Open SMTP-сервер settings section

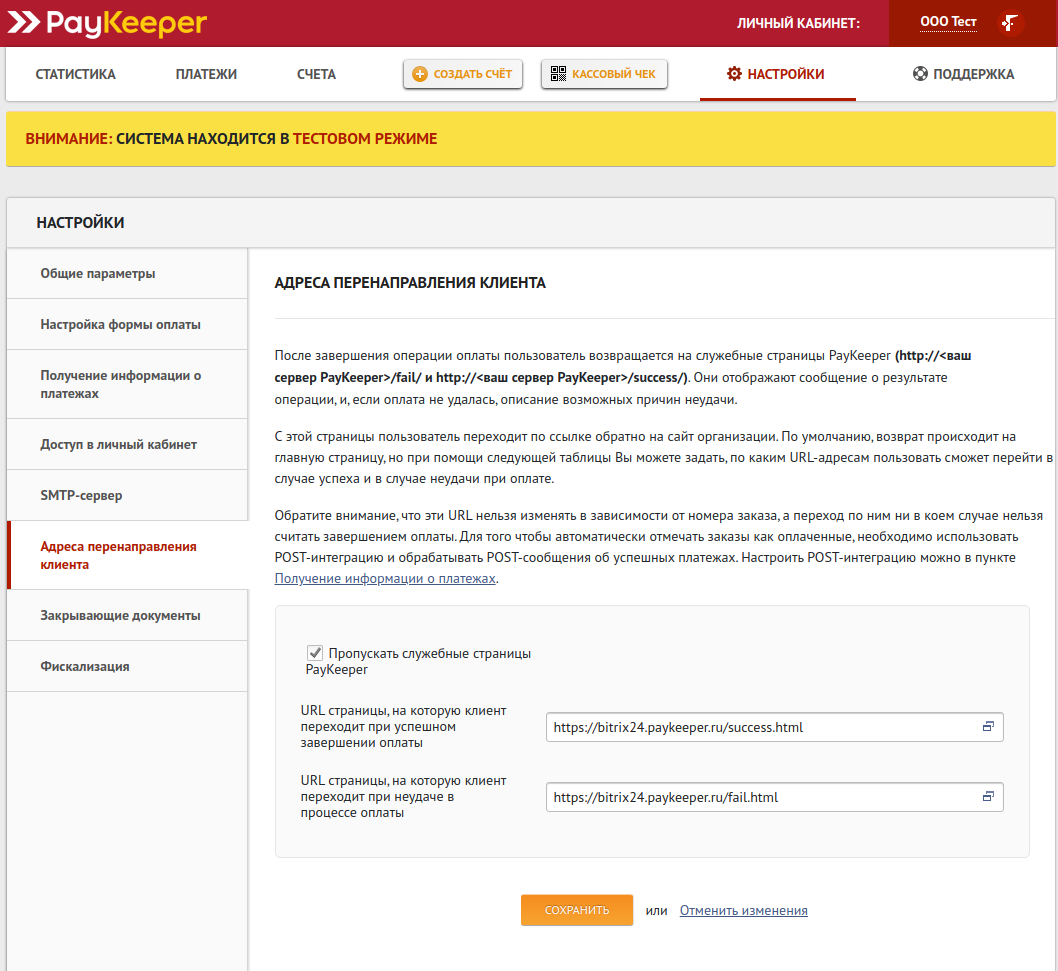[81, 495]
